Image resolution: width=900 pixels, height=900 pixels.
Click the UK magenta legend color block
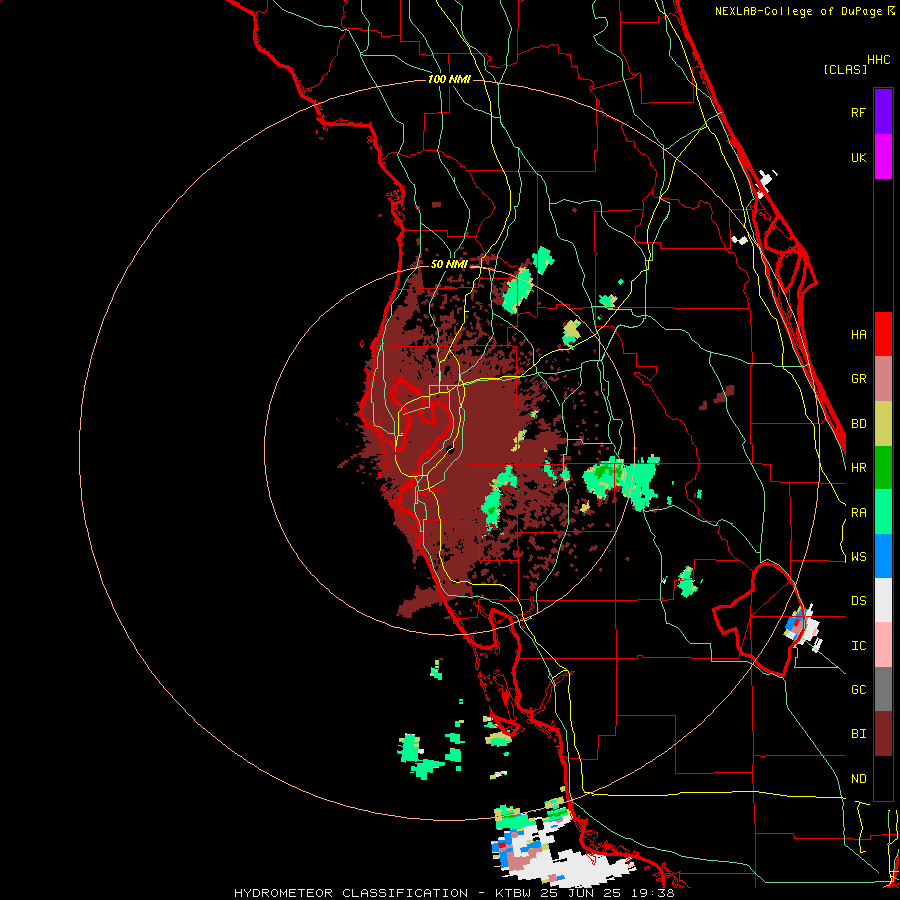coord(883,157)
